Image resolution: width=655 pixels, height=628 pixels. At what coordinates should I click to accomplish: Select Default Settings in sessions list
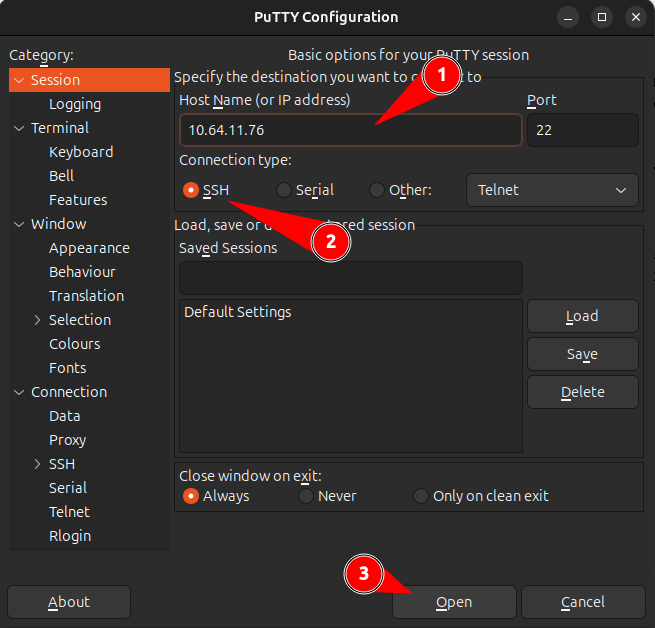tap(351, 312)
